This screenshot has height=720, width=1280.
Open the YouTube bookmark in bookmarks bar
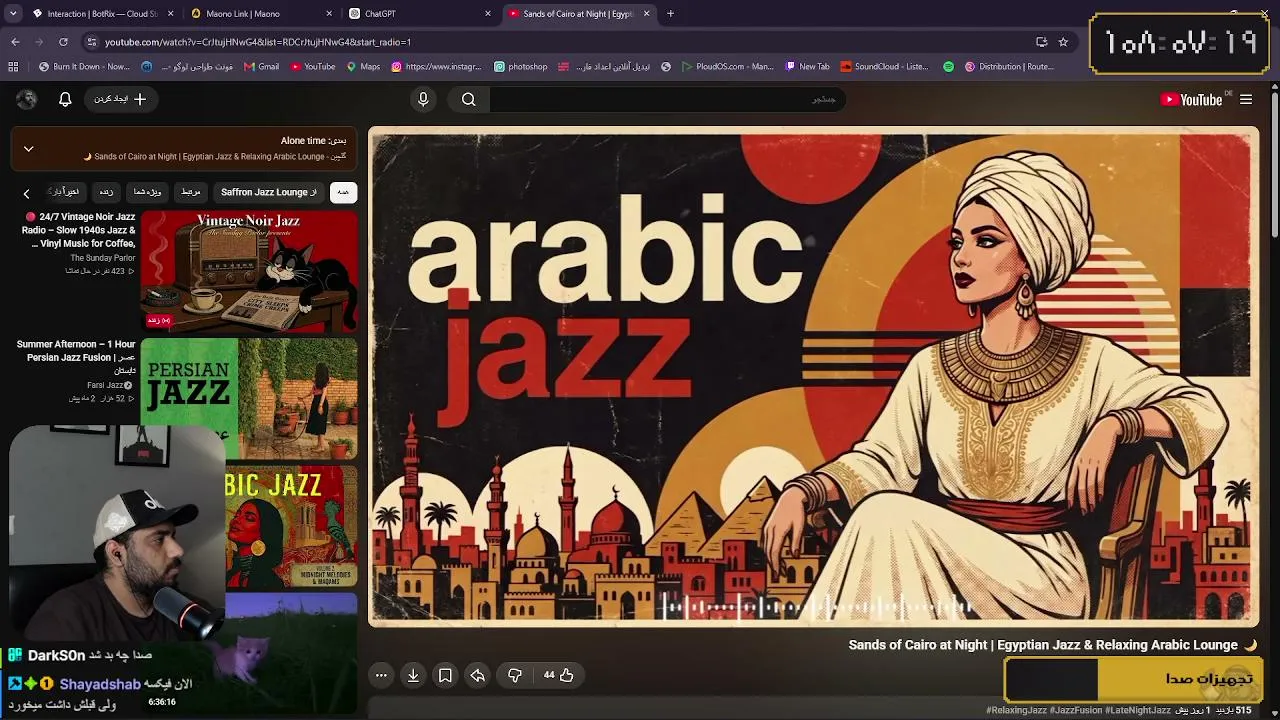312,67
